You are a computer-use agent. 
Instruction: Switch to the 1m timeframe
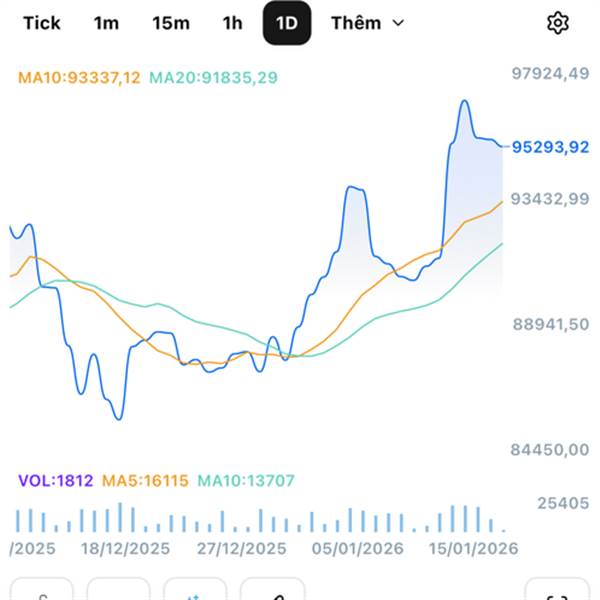point(106,23)
